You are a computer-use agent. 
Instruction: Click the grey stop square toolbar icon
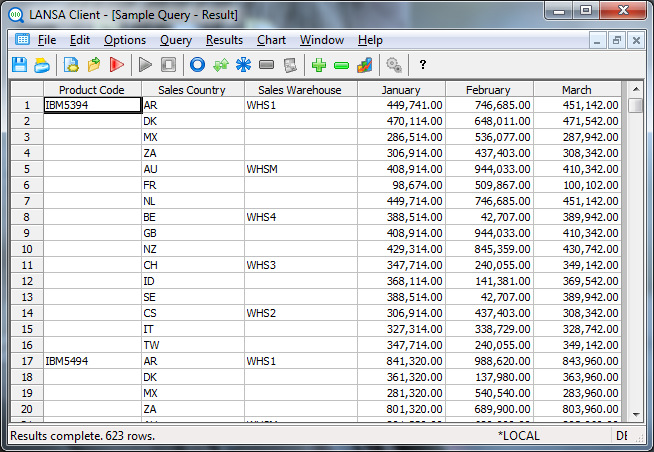coord(169,65)
